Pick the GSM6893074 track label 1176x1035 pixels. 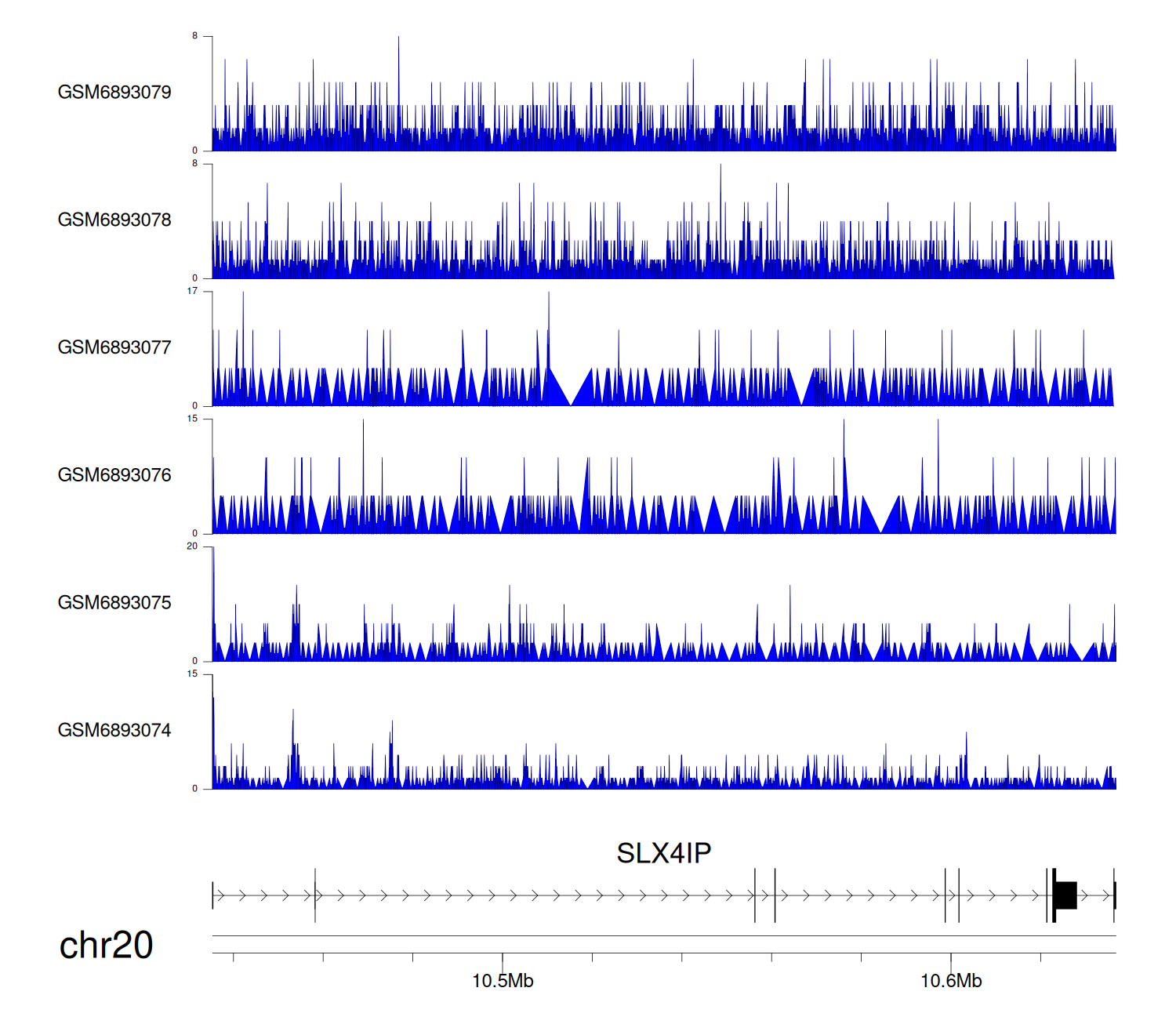(114, 731)
